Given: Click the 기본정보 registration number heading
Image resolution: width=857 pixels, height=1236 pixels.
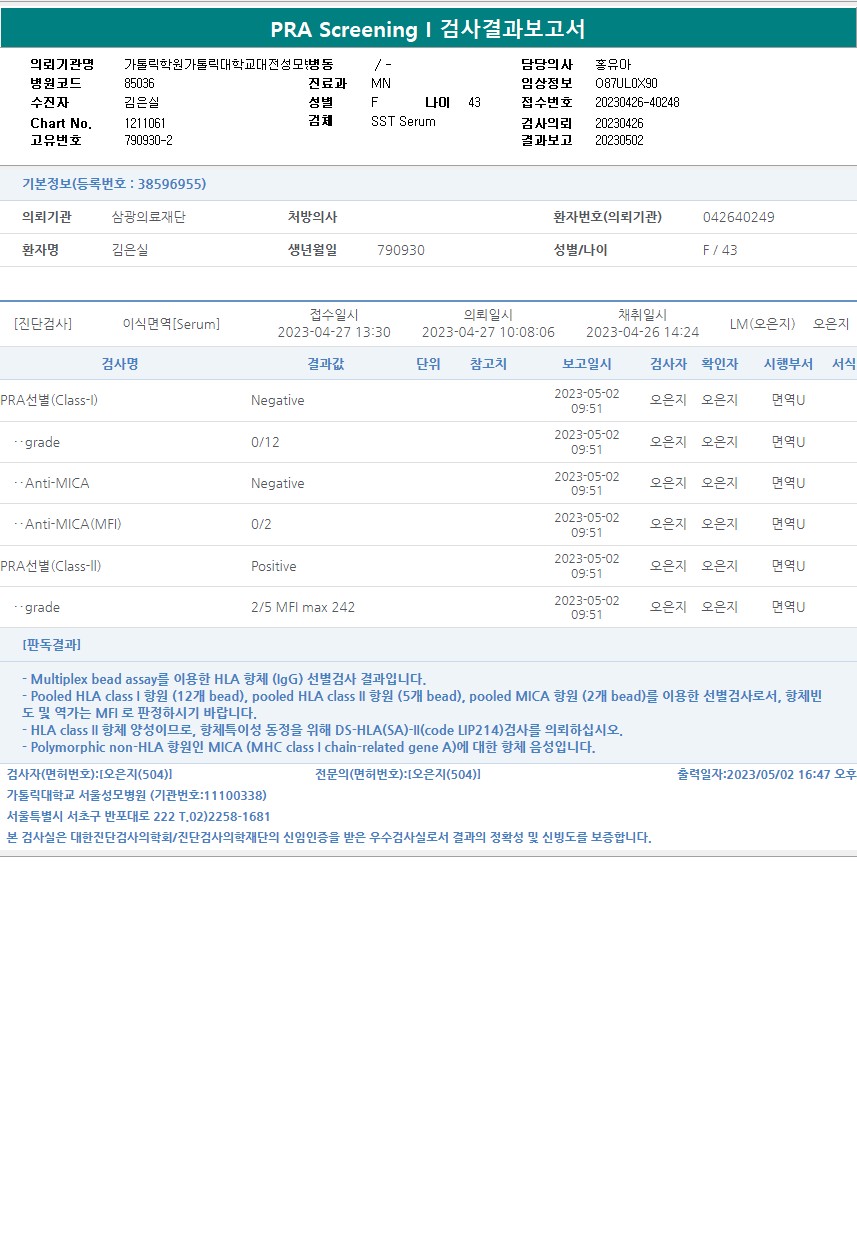Looking at the screenshot, I should pos(114,184).
